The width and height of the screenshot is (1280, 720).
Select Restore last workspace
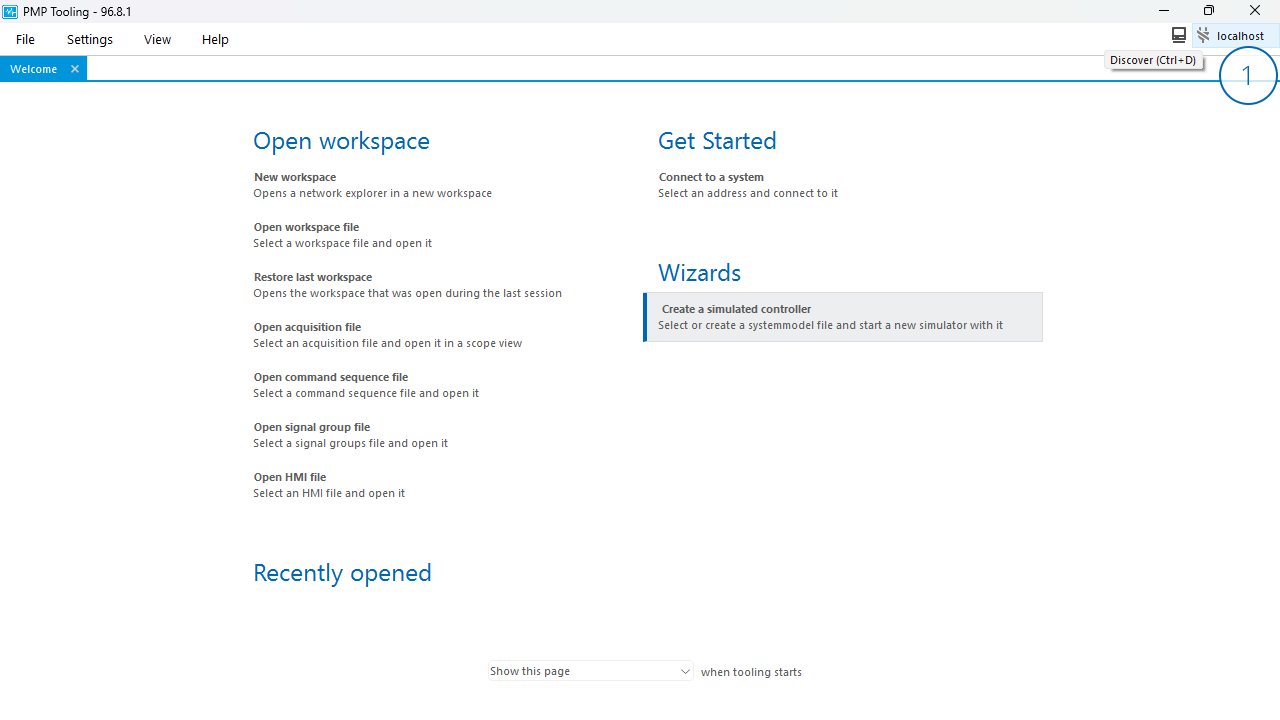coord(313,277)
